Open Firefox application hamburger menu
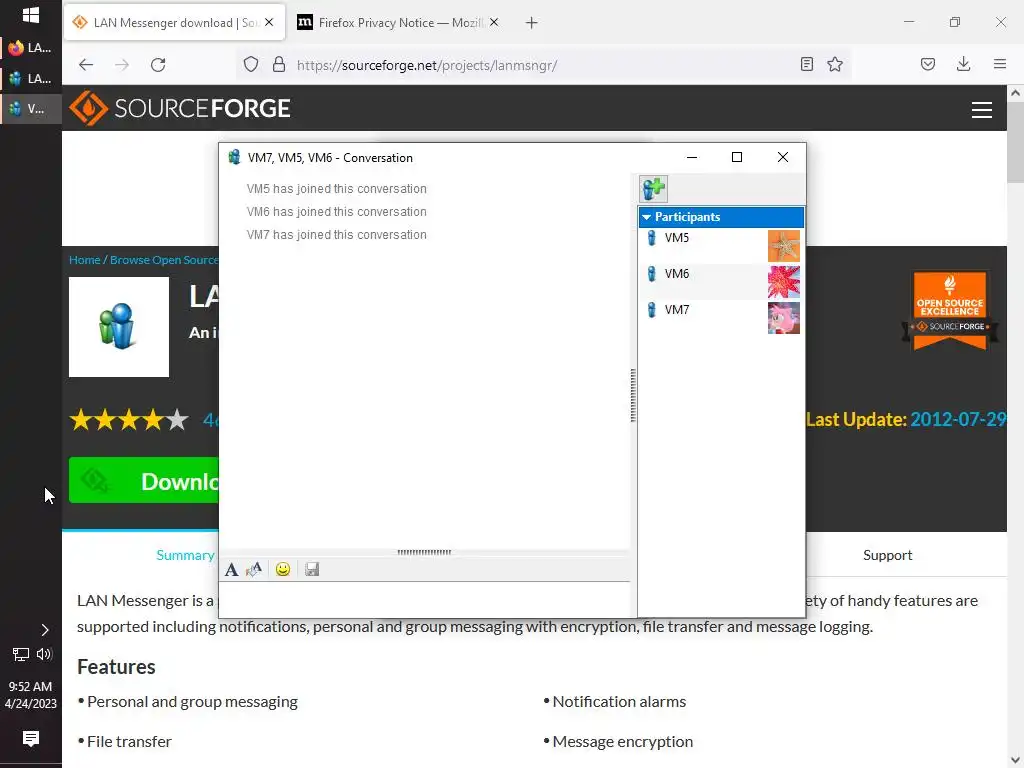 pyautogui.click(x=1000, y=65)
